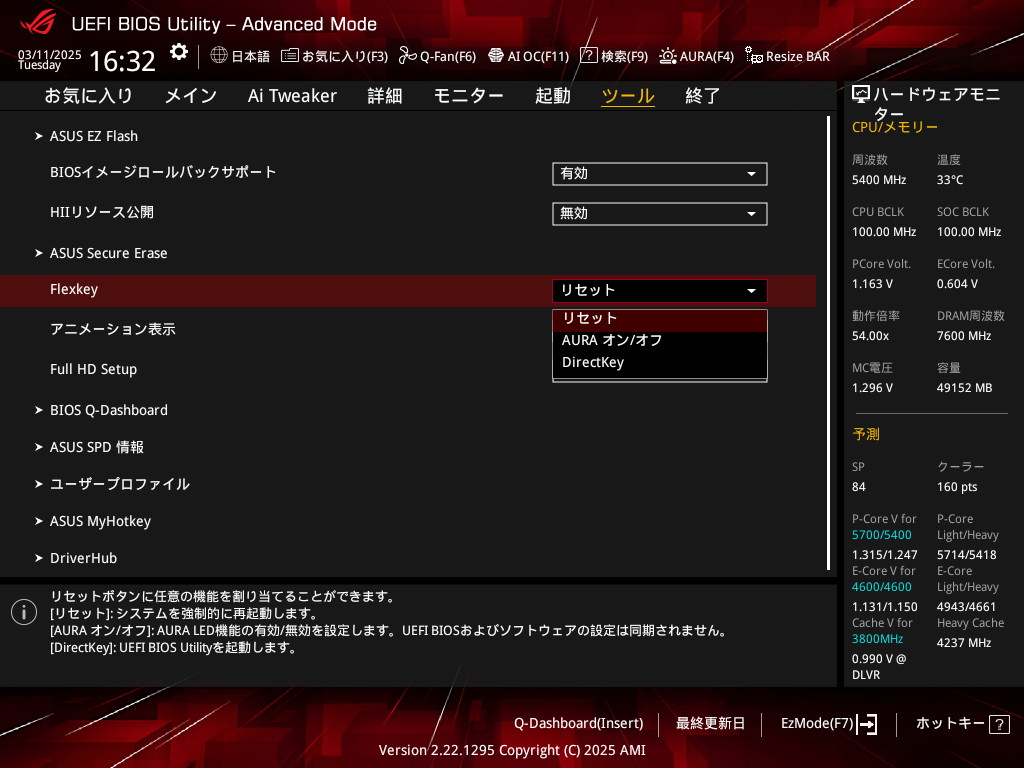Open the 終了 tab
This screenshot has width=1024, height=768.
click(703, 96)
